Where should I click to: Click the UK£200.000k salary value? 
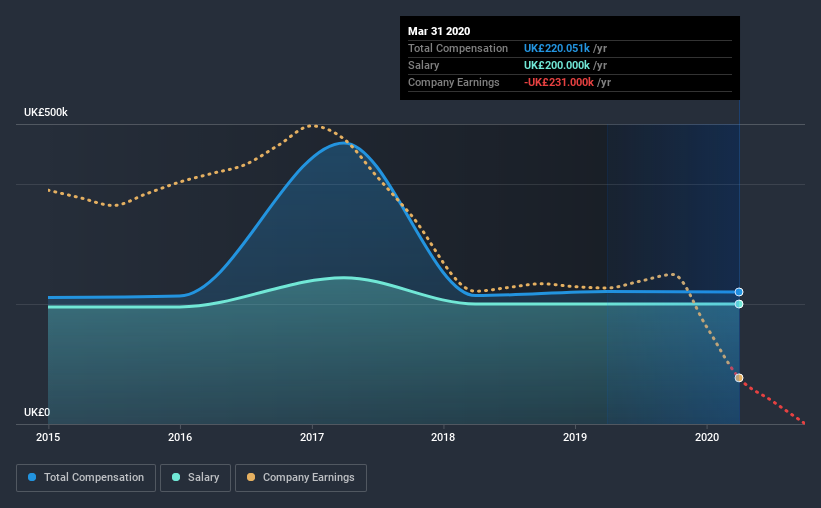(x=557, y=65)
